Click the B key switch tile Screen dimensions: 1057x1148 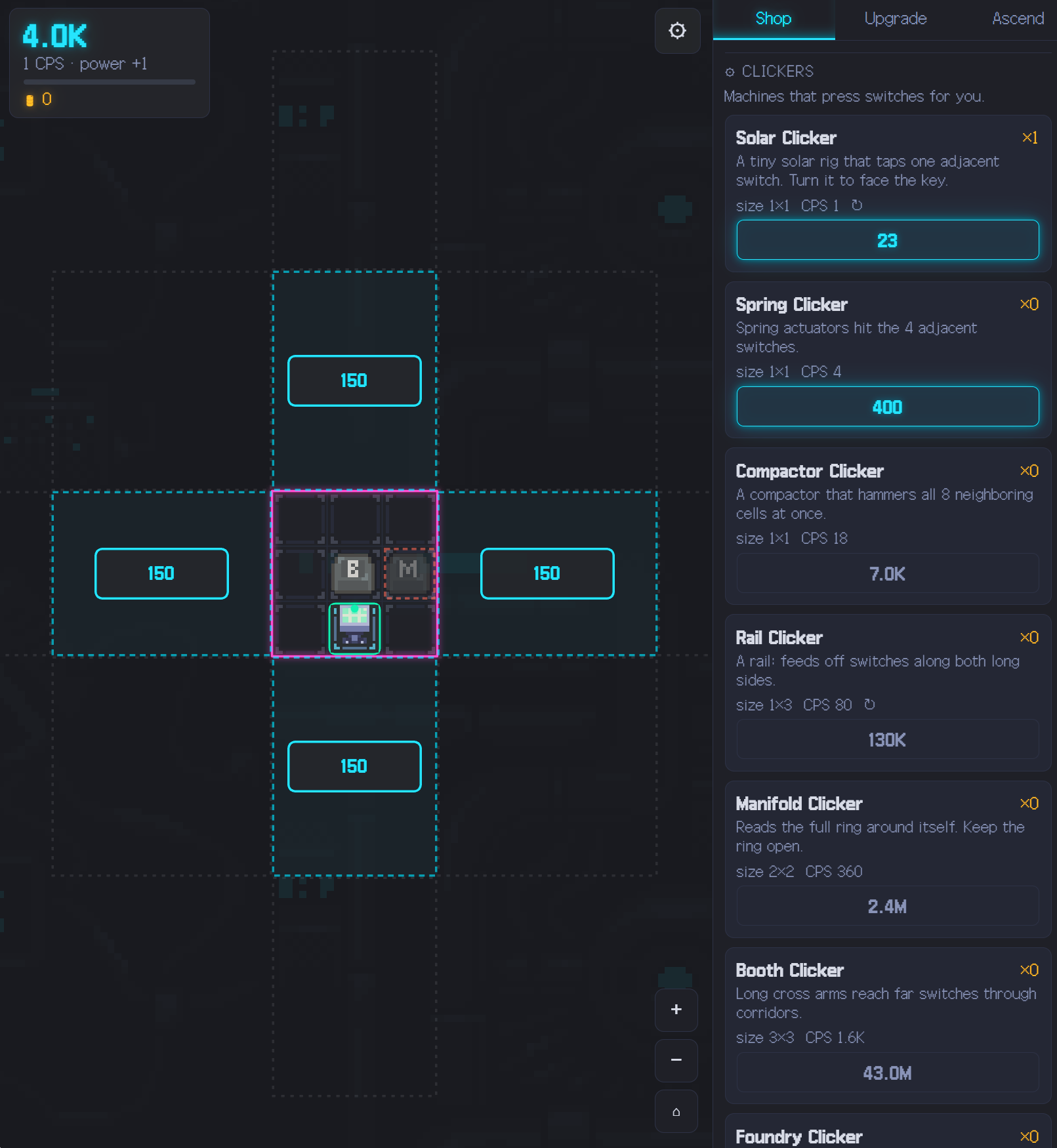point(354,573)
